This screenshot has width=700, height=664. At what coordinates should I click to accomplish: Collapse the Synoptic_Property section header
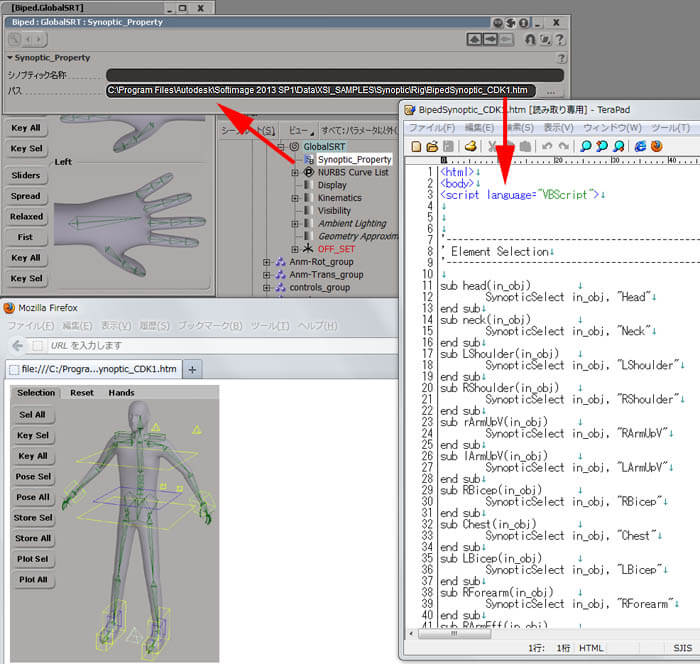coord(10,58)
